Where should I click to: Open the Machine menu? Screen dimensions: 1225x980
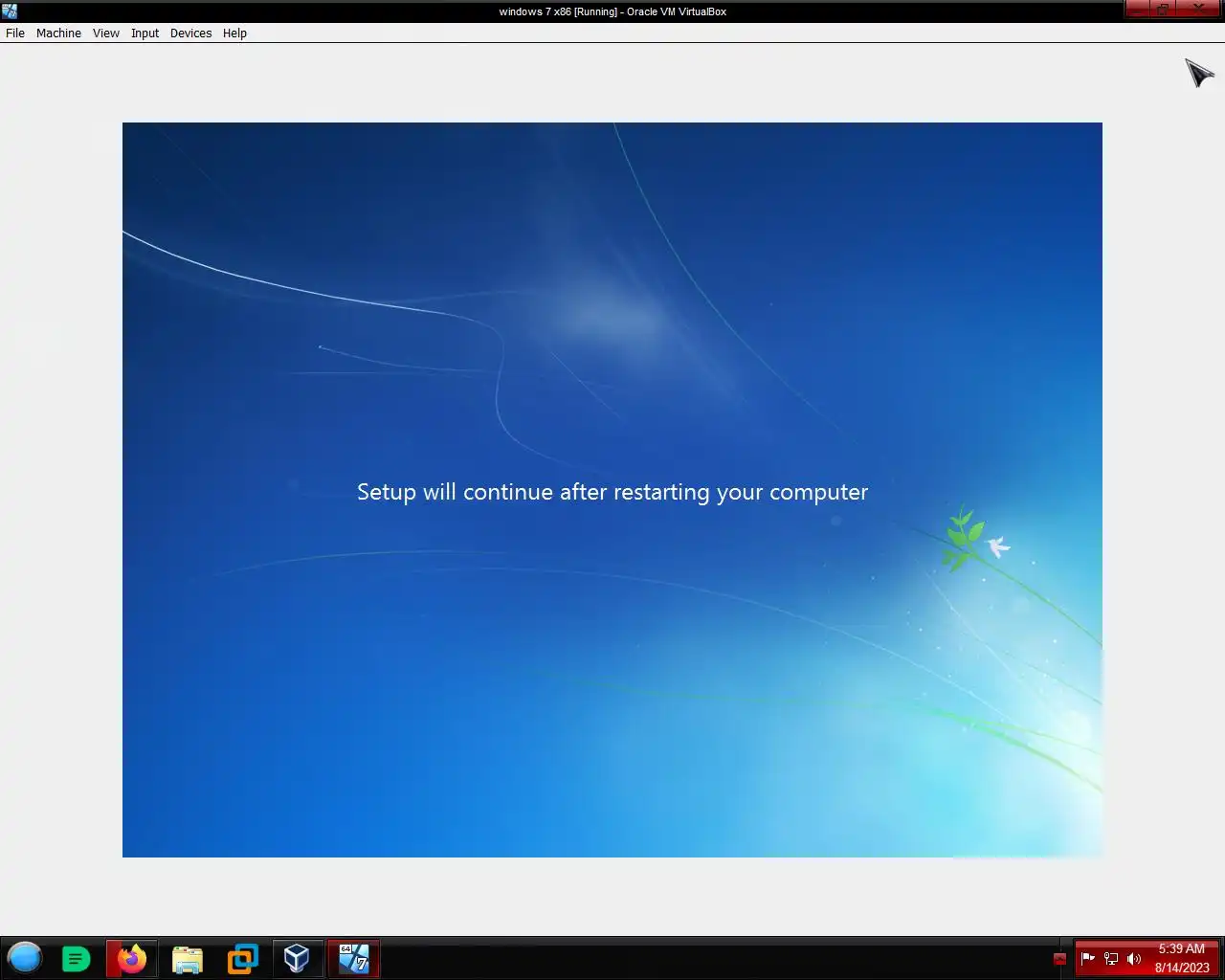[58, 33]
